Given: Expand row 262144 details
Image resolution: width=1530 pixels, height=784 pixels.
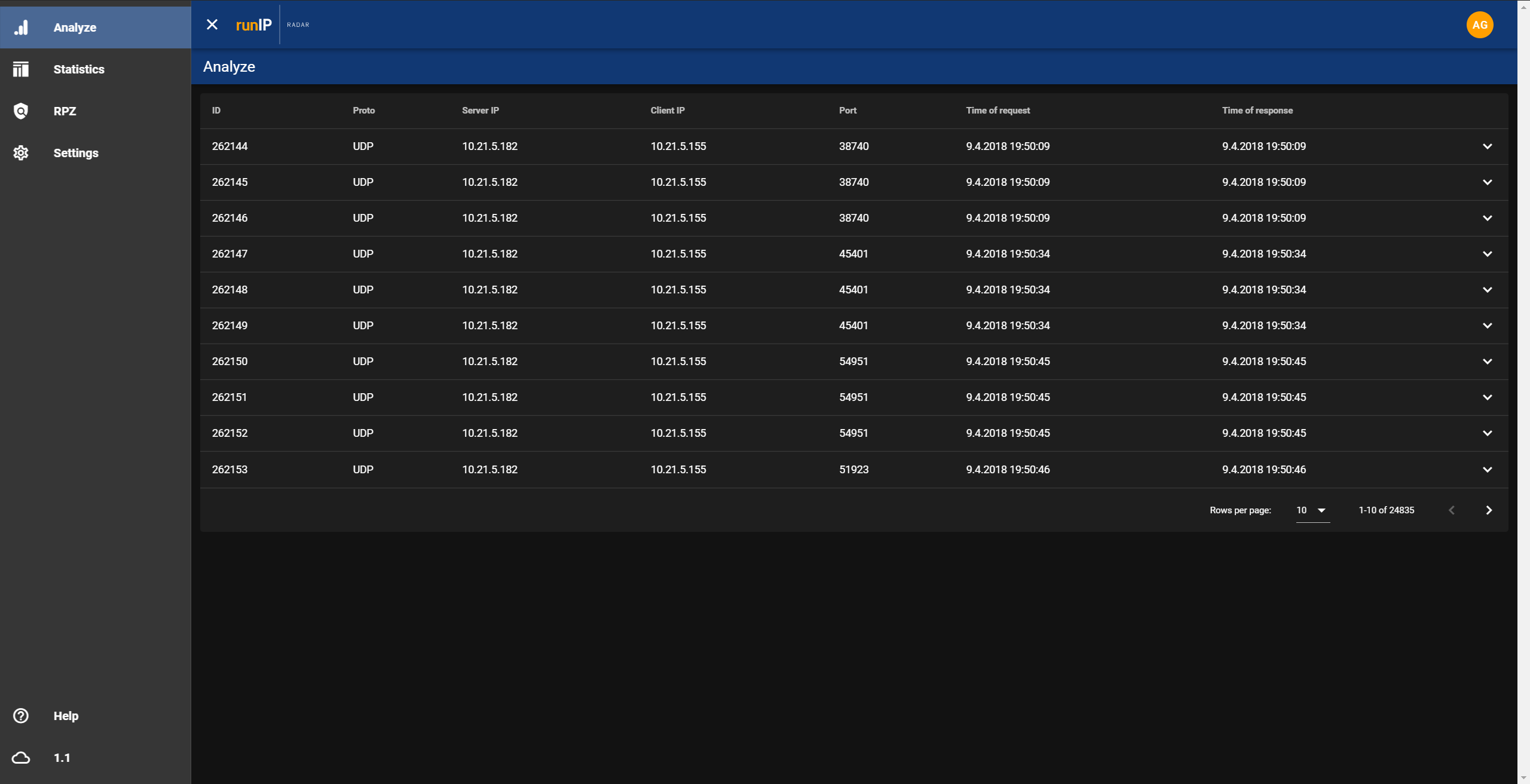Looking at the screenshot, I should pos(1487,146).
